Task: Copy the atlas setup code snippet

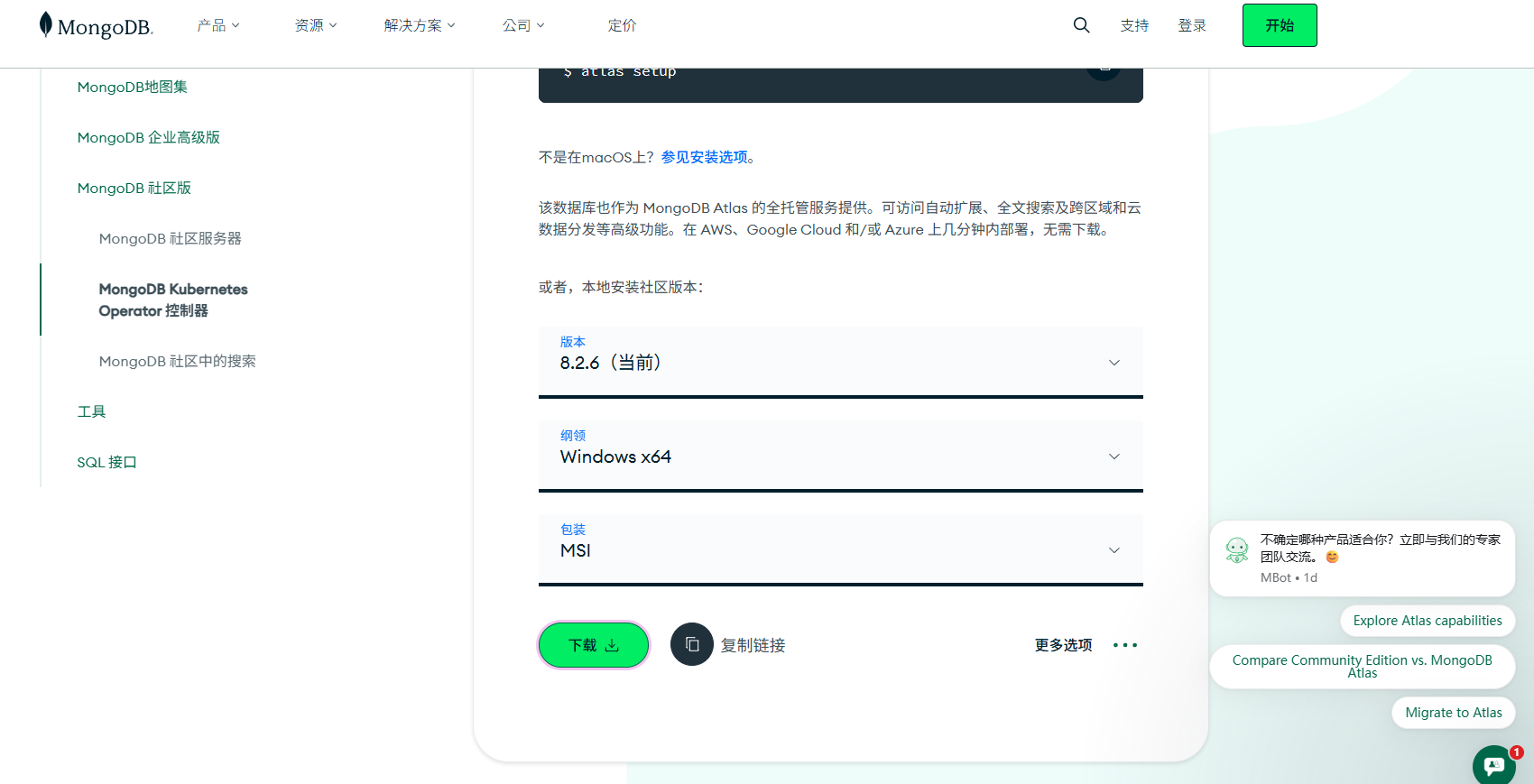Action: tap(1104, 70)
